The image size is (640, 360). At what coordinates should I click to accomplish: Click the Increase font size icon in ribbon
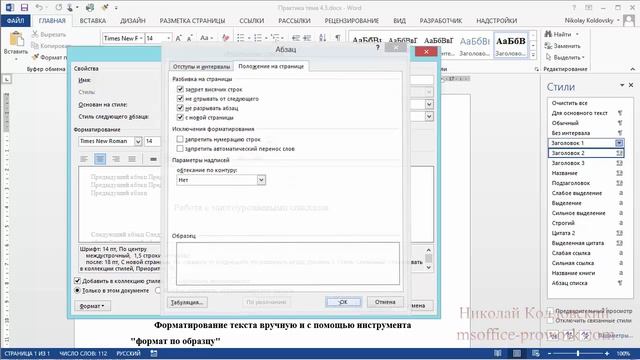tap(178, 38)
